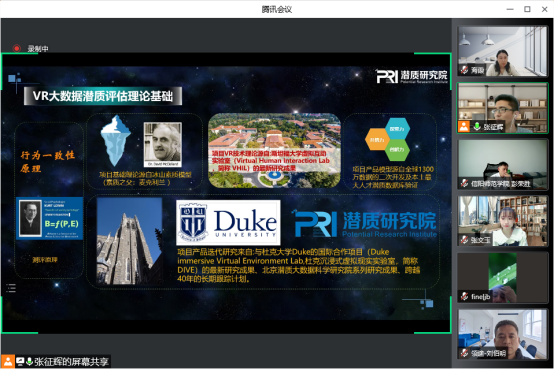
Task: Maximize the 腾讯会议 window
Action: coord(527,9)
